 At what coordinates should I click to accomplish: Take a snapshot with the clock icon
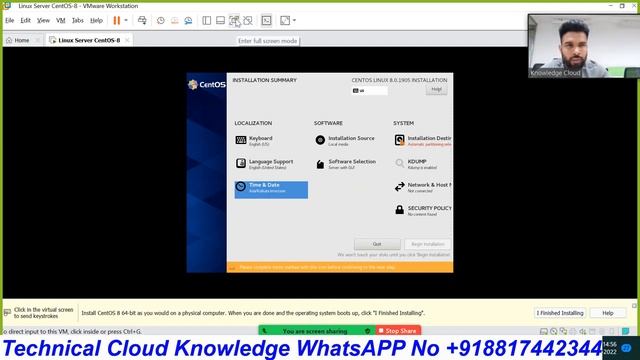click(x=161, y=20)
